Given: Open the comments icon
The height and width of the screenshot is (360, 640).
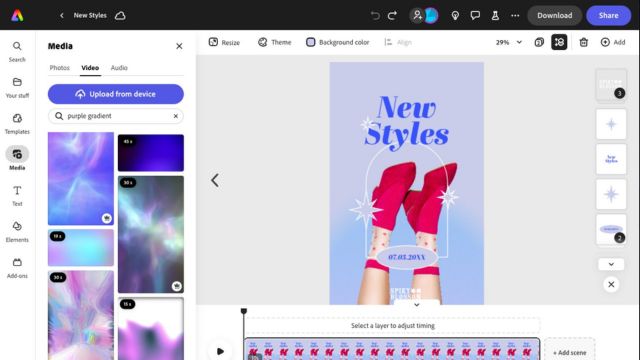Looking at the screenshot, I should [x=475, y=16].
